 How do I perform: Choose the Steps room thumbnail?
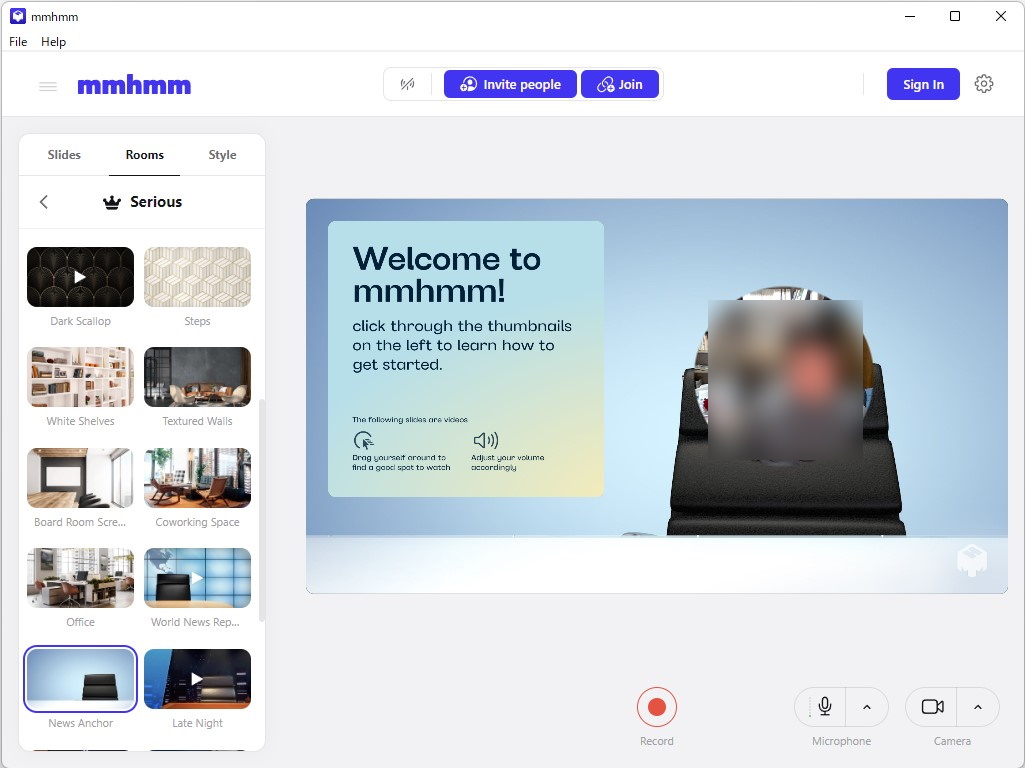point(197,277)
